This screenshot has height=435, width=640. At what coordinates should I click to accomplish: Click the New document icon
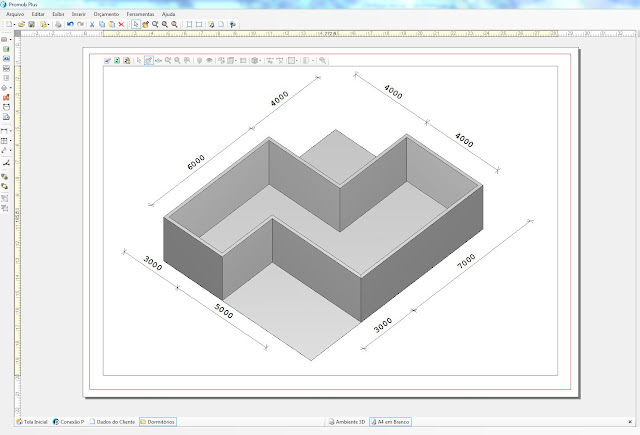[x=9, y=24]
